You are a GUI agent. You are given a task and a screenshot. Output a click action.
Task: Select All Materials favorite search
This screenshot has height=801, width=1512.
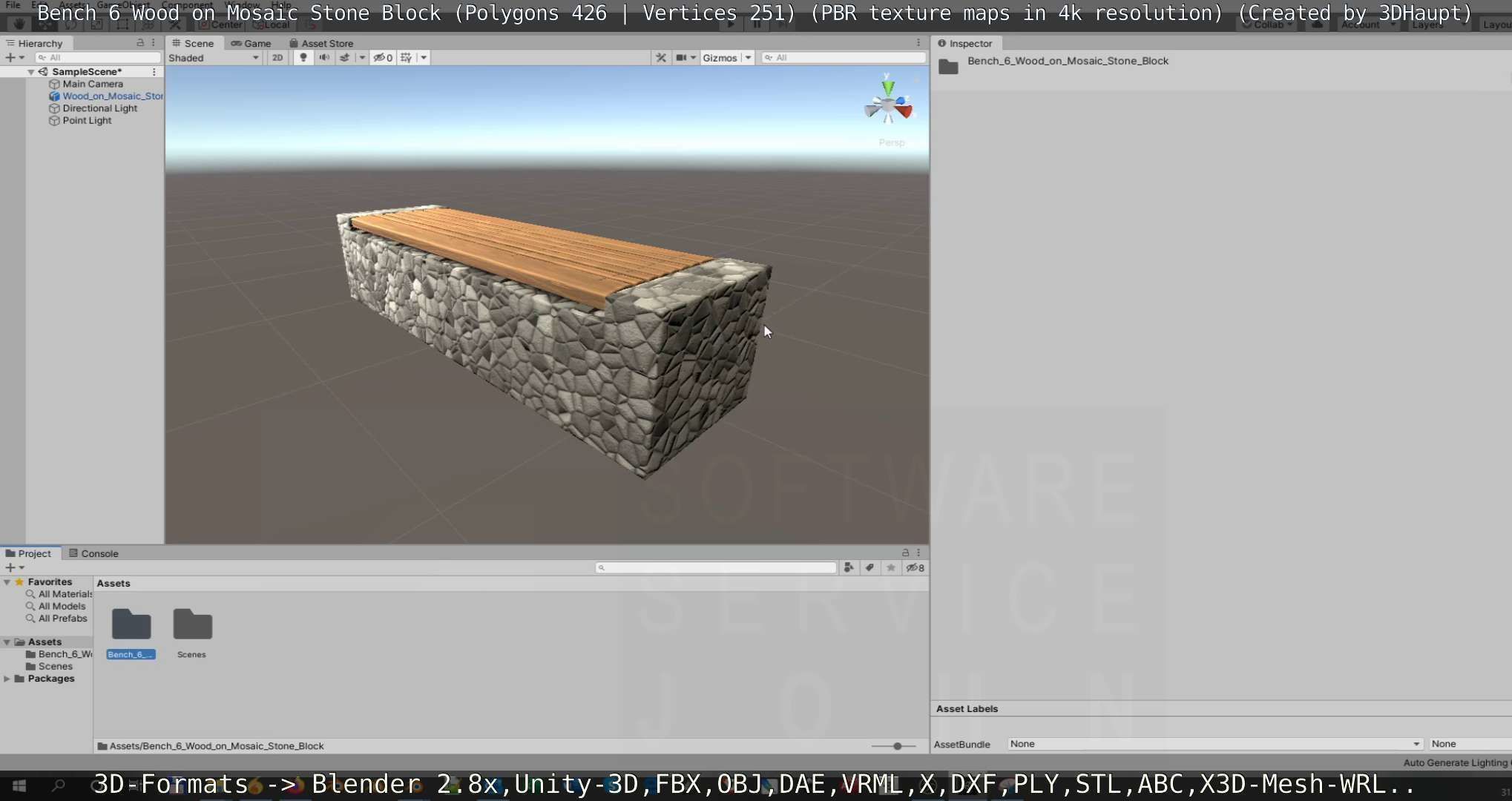[x=65, y=594]
